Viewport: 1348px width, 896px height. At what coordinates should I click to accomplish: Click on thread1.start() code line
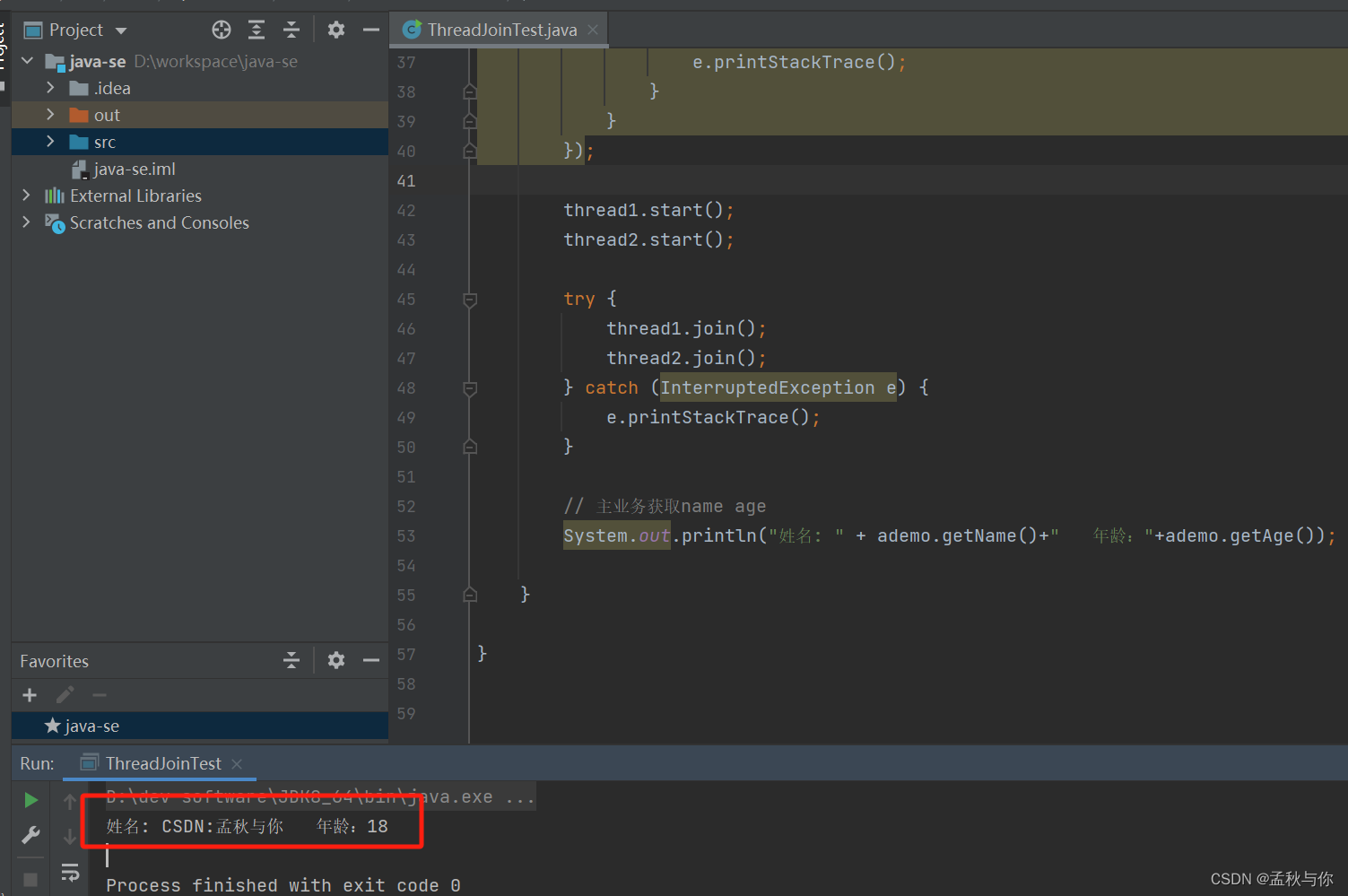coord(648,210)
